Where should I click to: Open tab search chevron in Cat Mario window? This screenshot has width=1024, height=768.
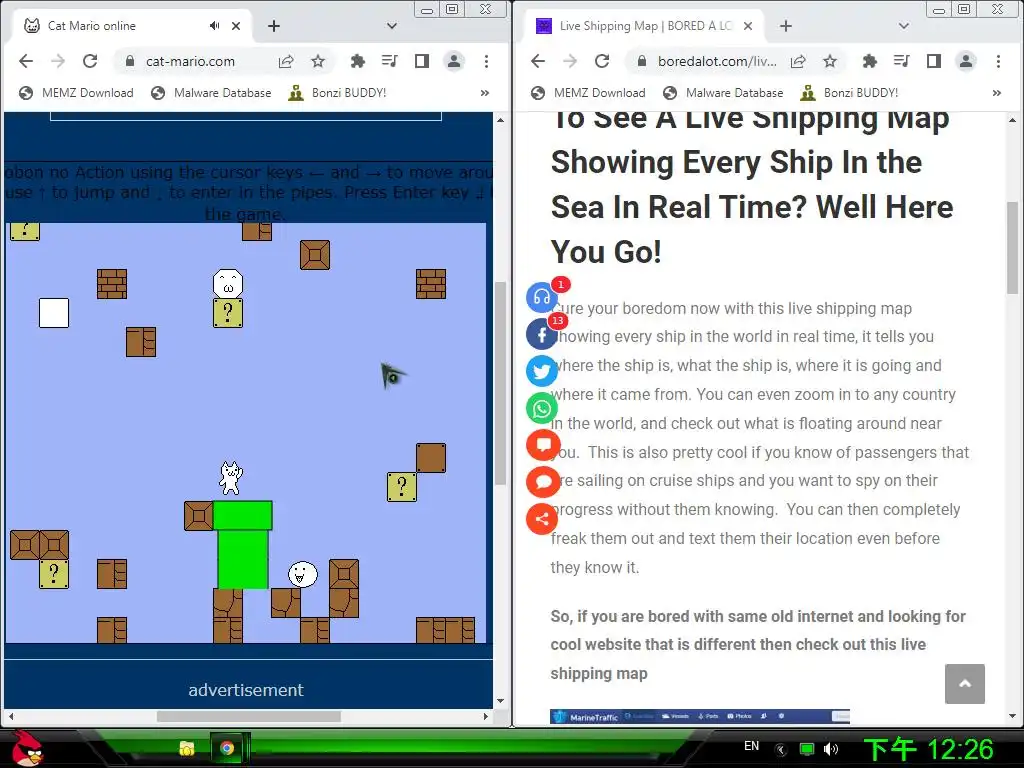(x=392, y=26)
